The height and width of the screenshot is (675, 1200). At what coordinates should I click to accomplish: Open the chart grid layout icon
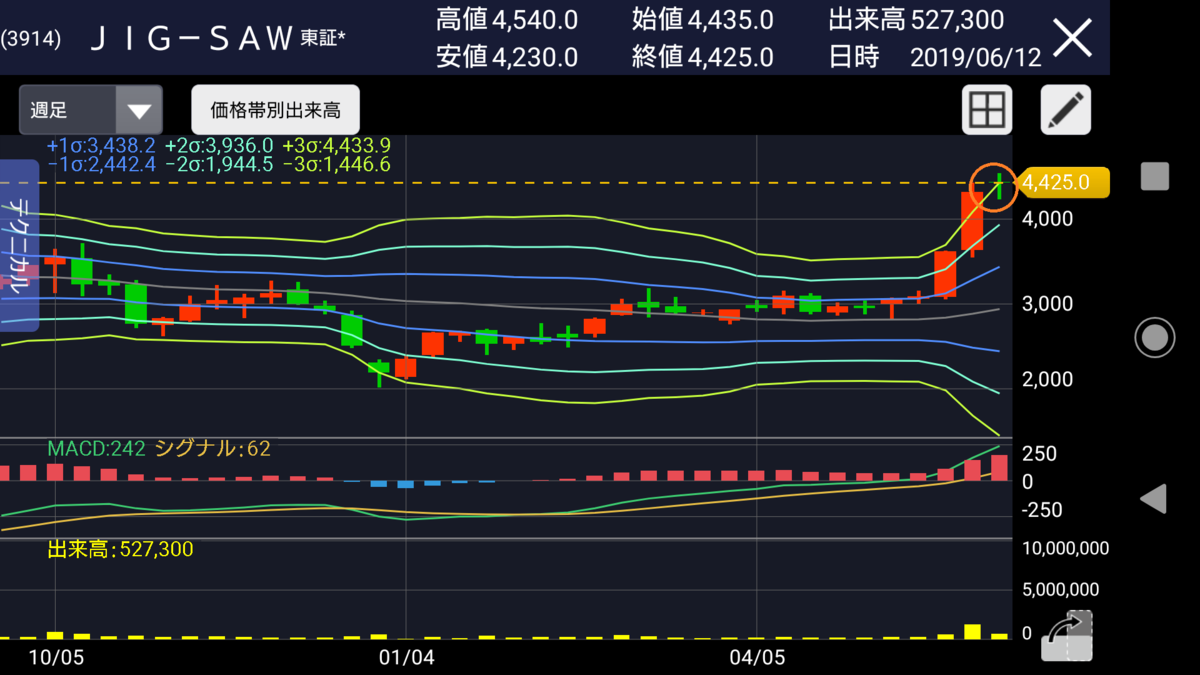tap(987, 110)
